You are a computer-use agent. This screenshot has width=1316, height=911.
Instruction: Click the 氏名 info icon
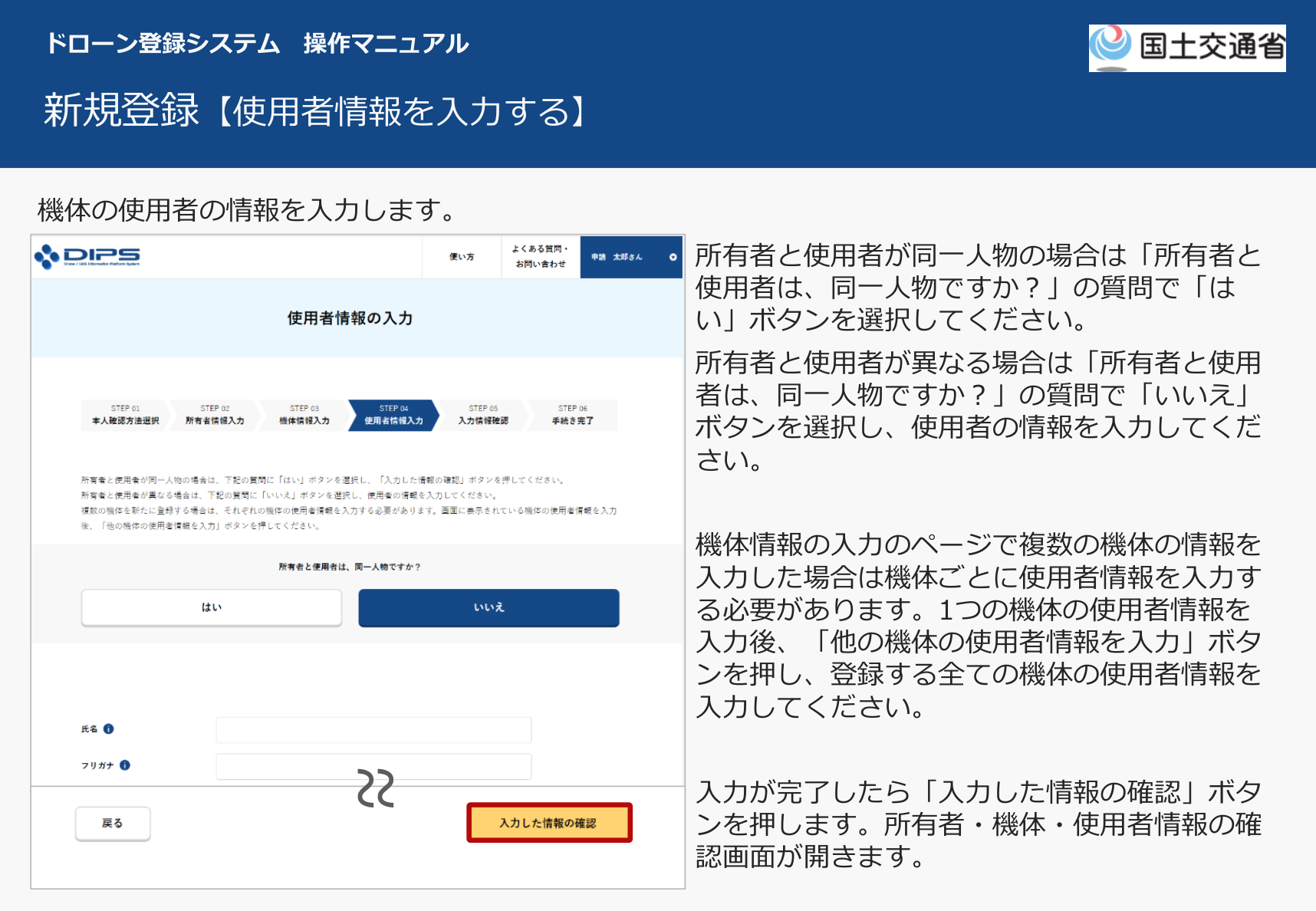click(x=109, y=729)
